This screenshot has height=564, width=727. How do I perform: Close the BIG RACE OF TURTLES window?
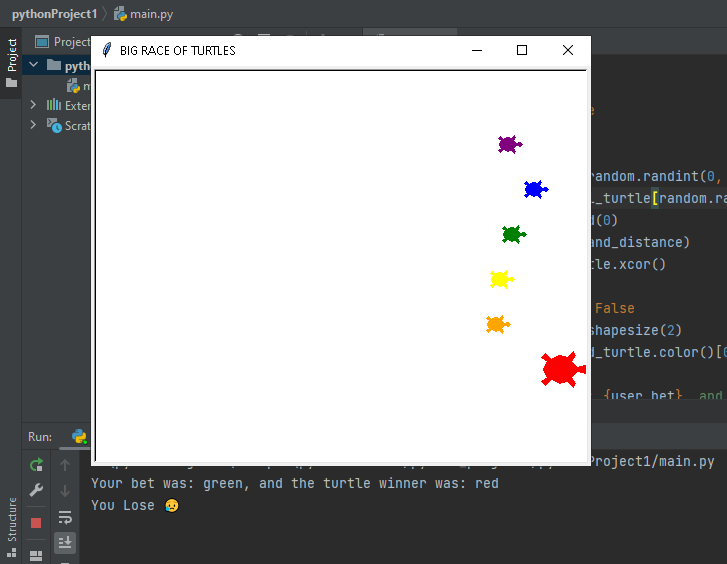point(568,50)
